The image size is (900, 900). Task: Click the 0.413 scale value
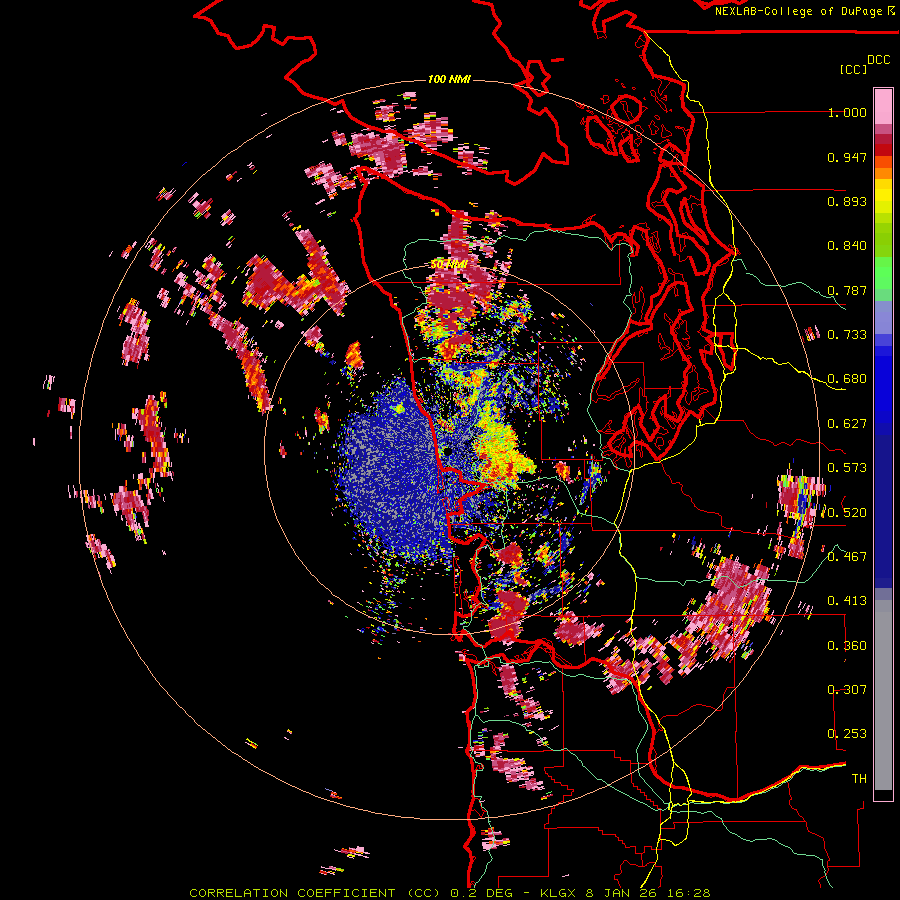tap(847, 601)
